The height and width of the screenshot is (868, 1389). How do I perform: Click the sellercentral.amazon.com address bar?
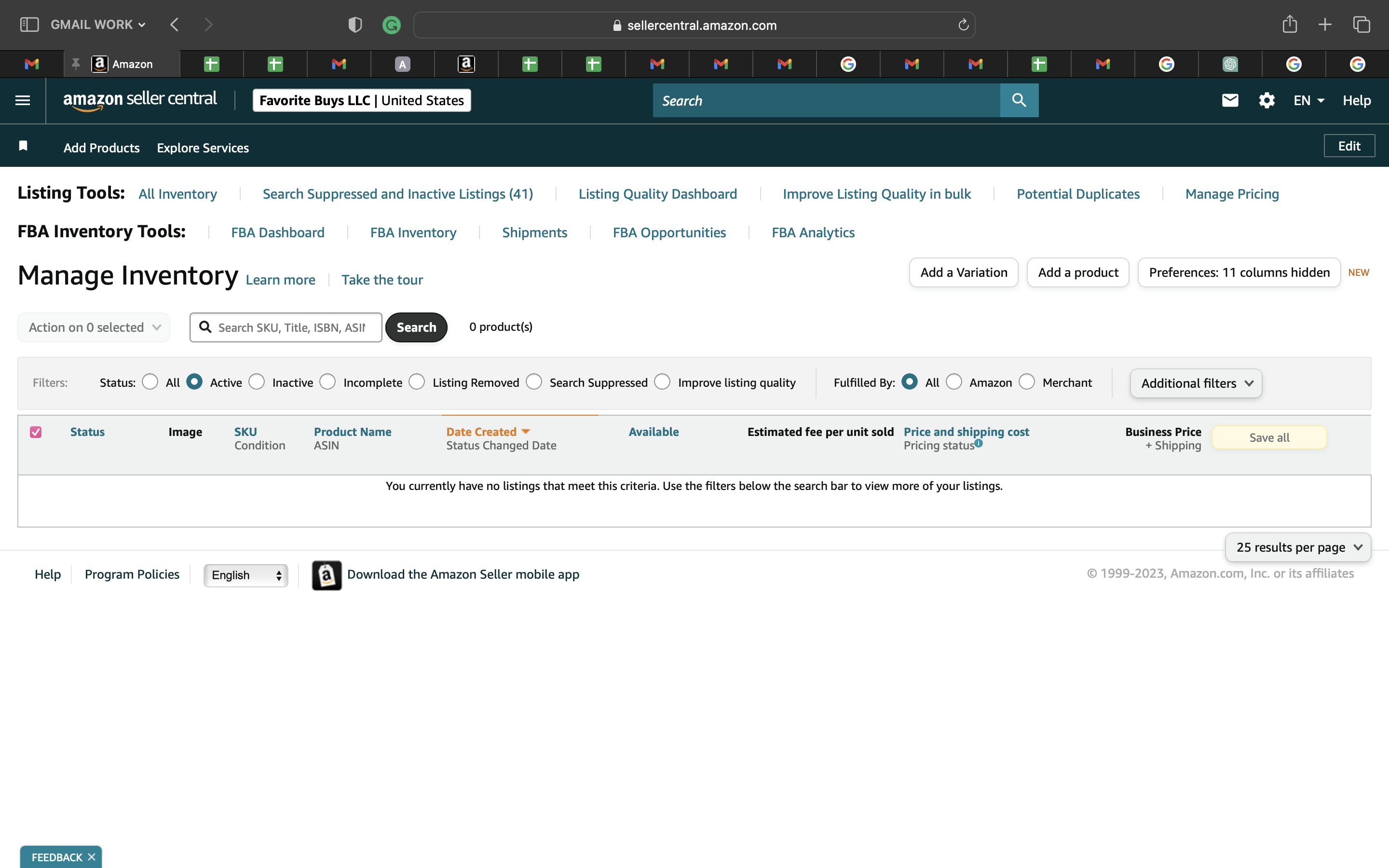[x=694, y=25]
